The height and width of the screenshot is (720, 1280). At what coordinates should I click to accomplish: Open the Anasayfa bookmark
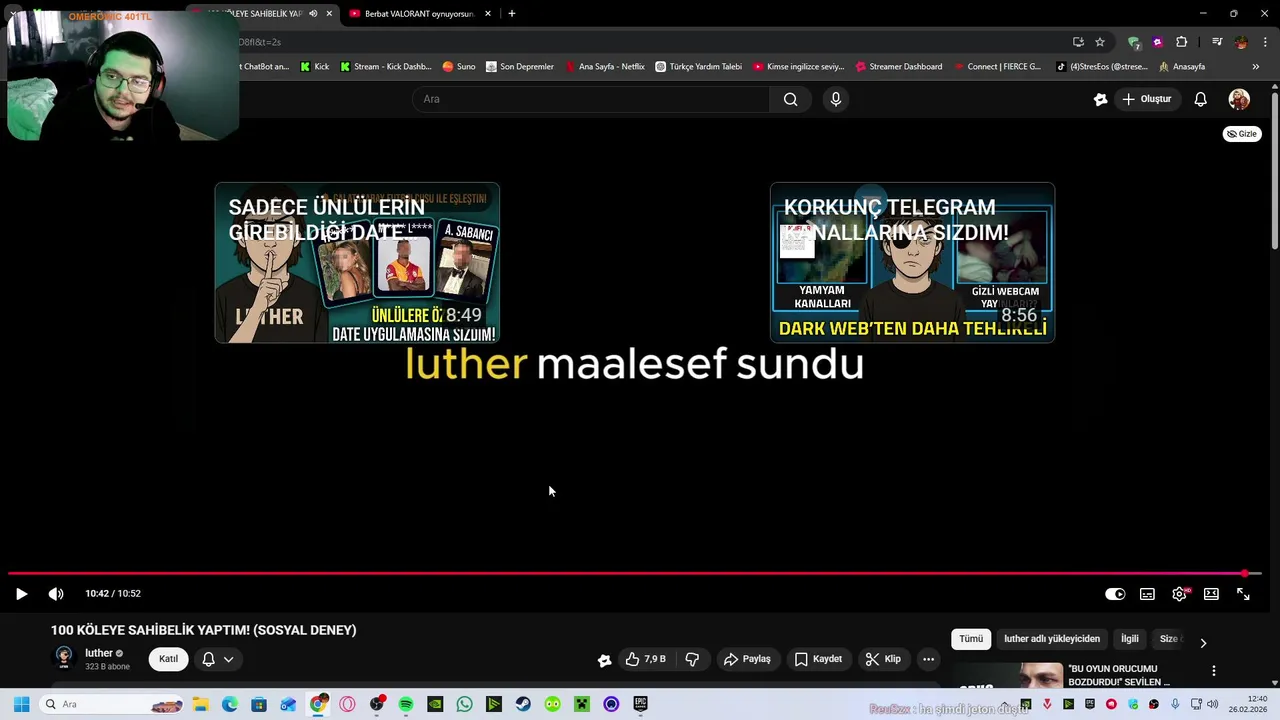click(1181, 67)
